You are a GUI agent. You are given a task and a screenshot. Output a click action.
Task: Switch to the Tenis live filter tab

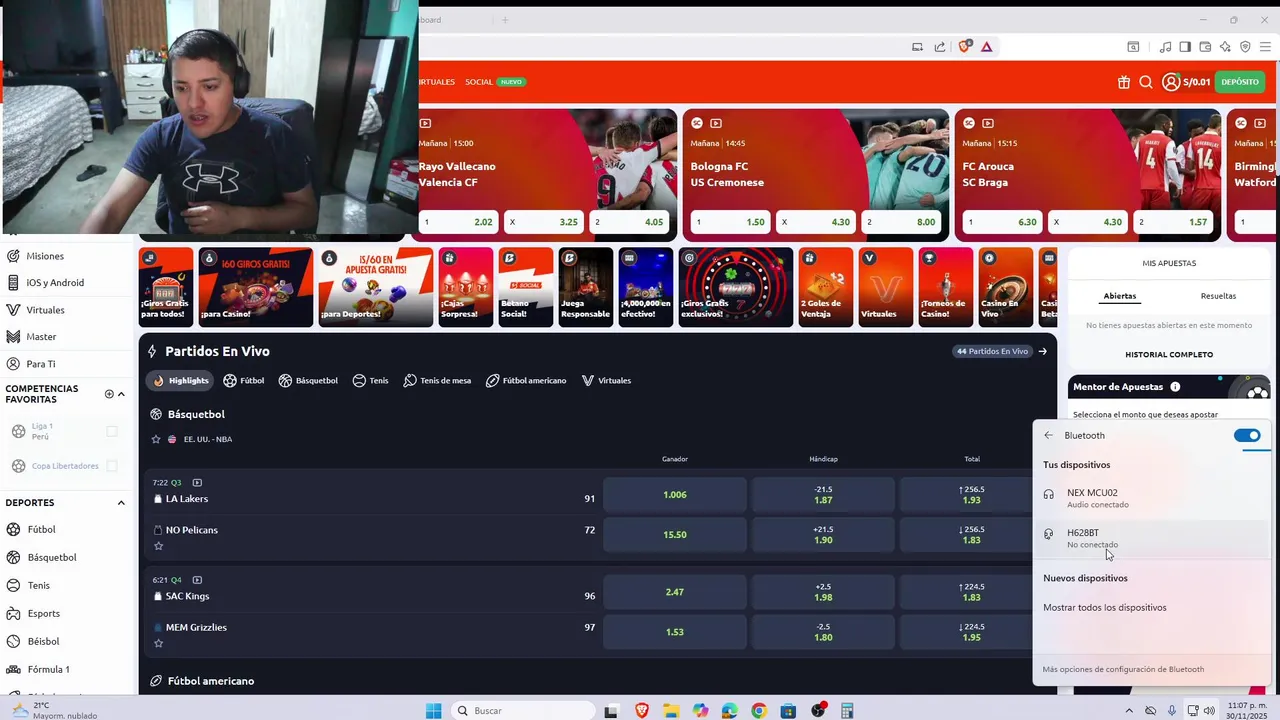[370, 380]
